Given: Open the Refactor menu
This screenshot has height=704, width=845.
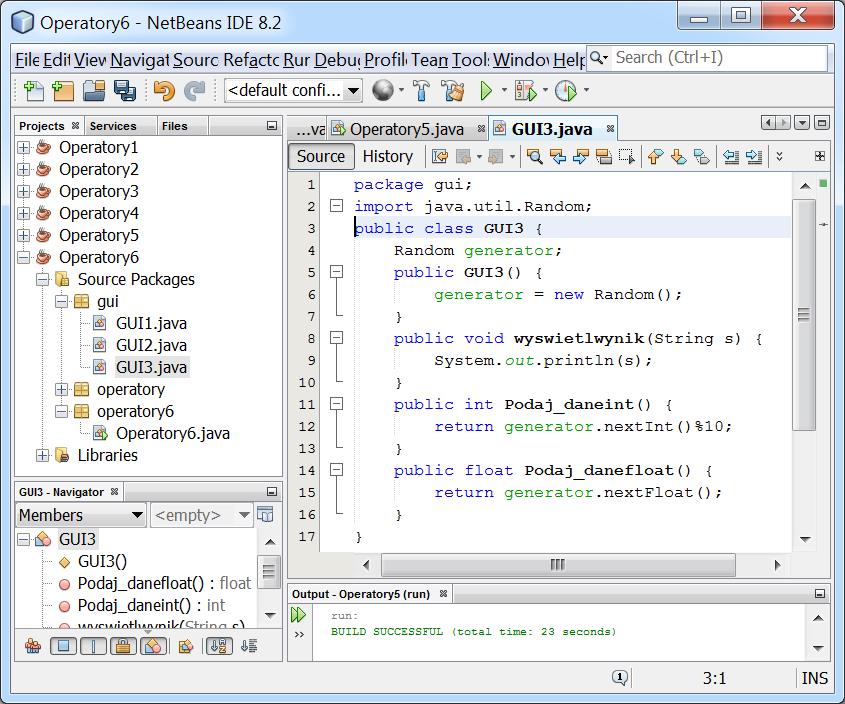Looking at the screenshot, I should [251, 59].
